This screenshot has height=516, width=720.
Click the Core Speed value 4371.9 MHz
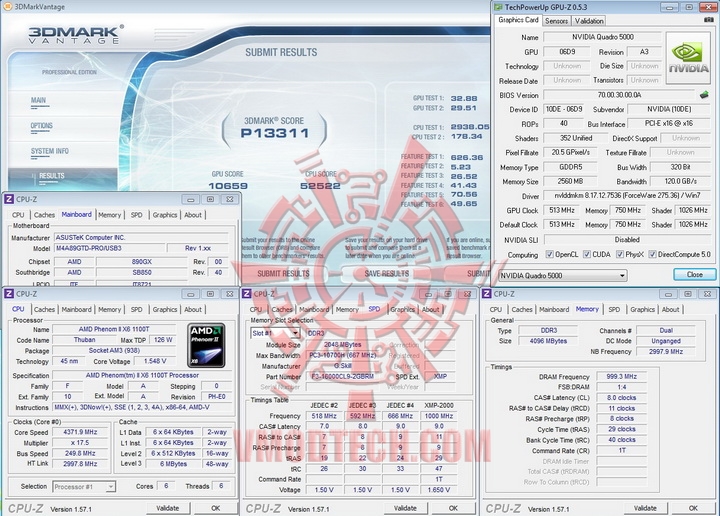tap(80, 432)
